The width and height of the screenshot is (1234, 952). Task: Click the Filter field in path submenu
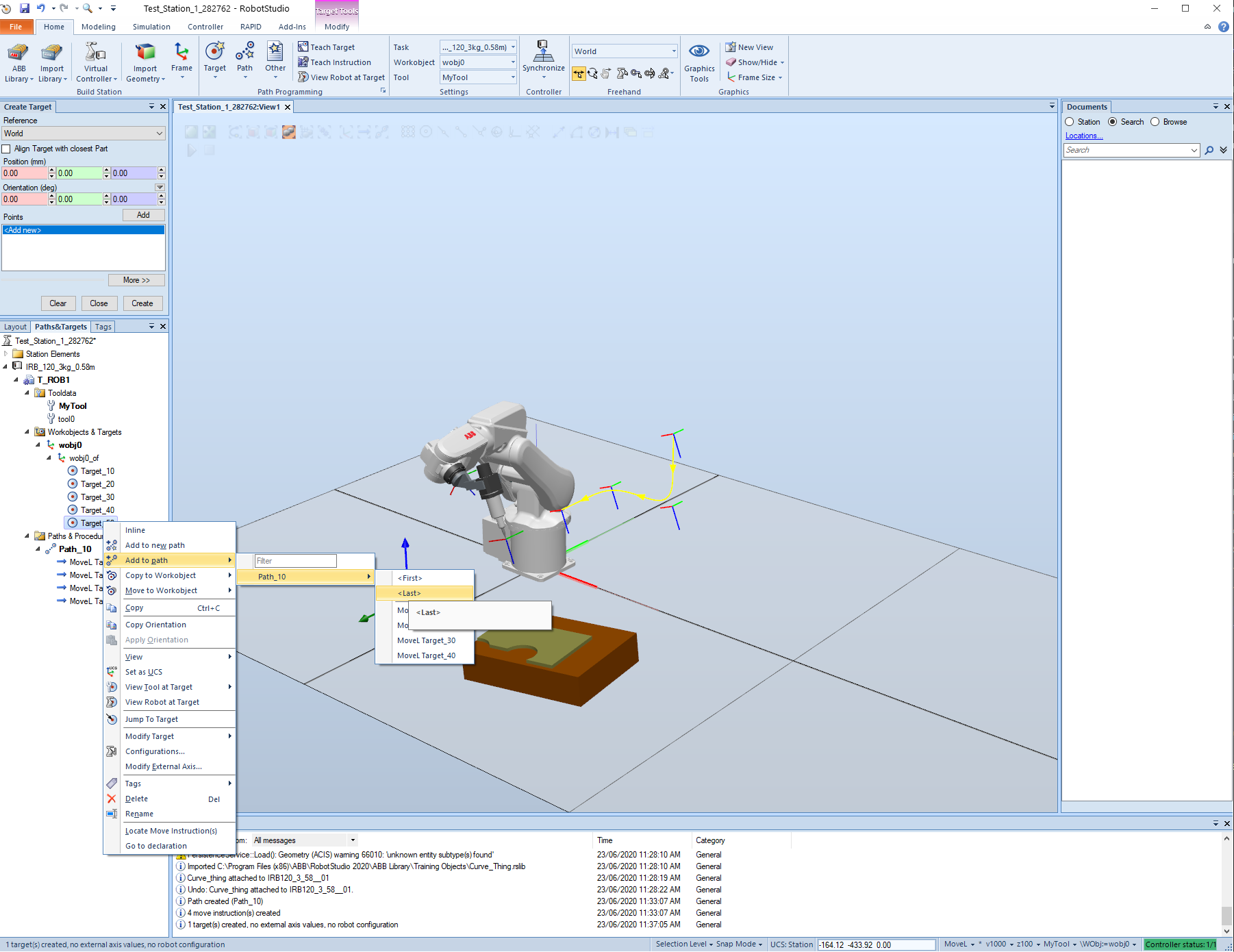pyautogui.click(x=295, y=561)
